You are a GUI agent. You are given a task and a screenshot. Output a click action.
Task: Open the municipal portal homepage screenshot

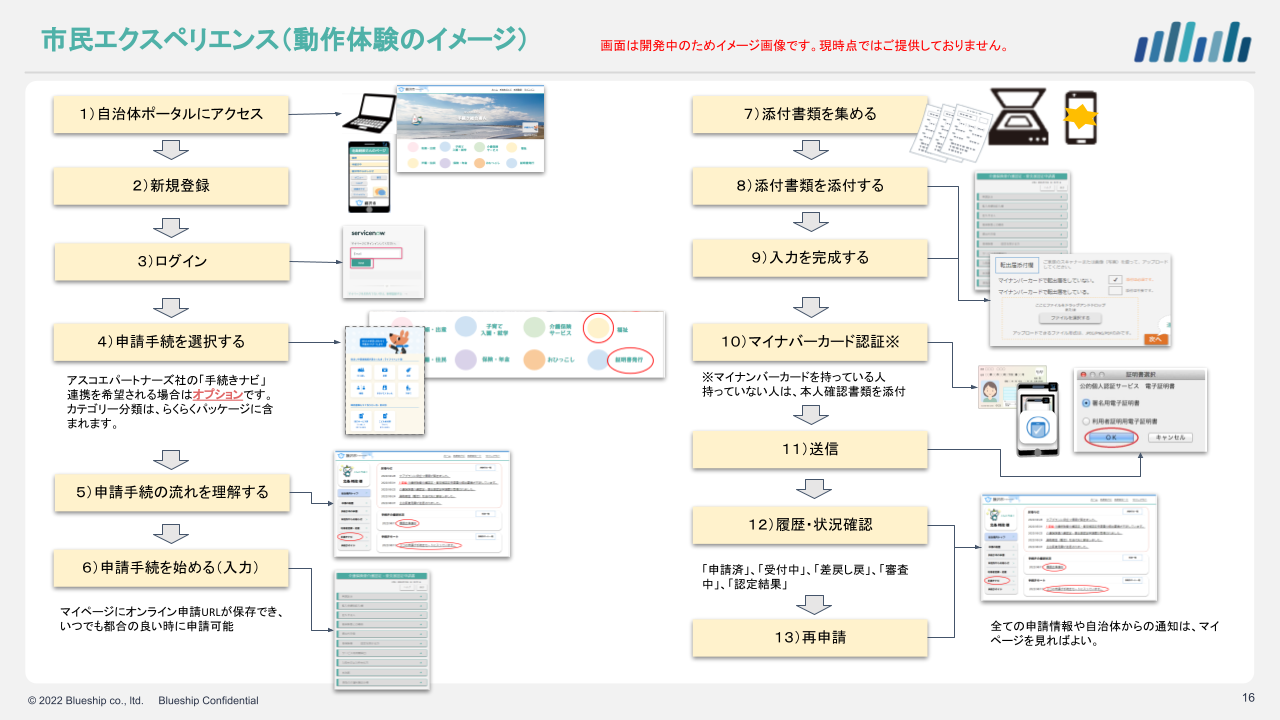[470, 129]
